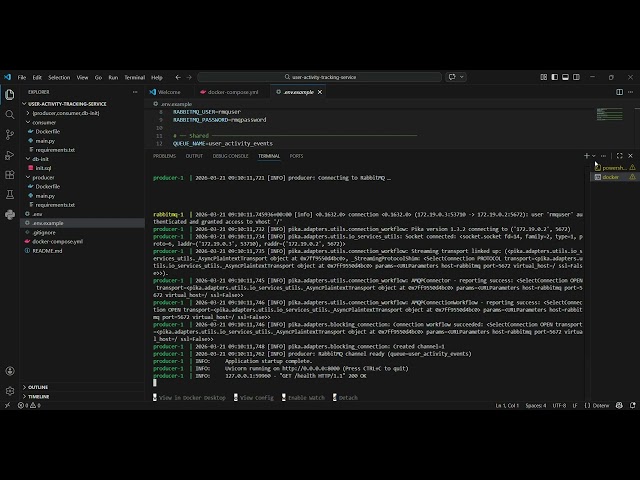Toggle the bottom panel visibility

coord(565,77)
